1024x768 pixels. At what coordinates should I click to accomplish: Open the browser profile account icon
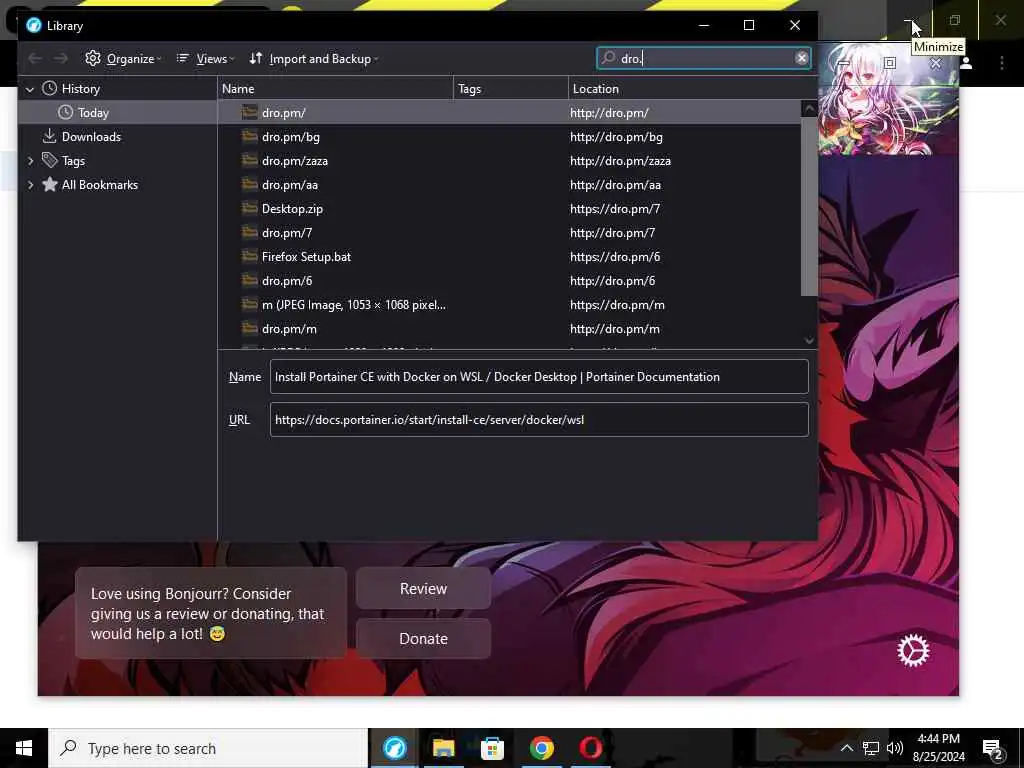pos(967,63)
